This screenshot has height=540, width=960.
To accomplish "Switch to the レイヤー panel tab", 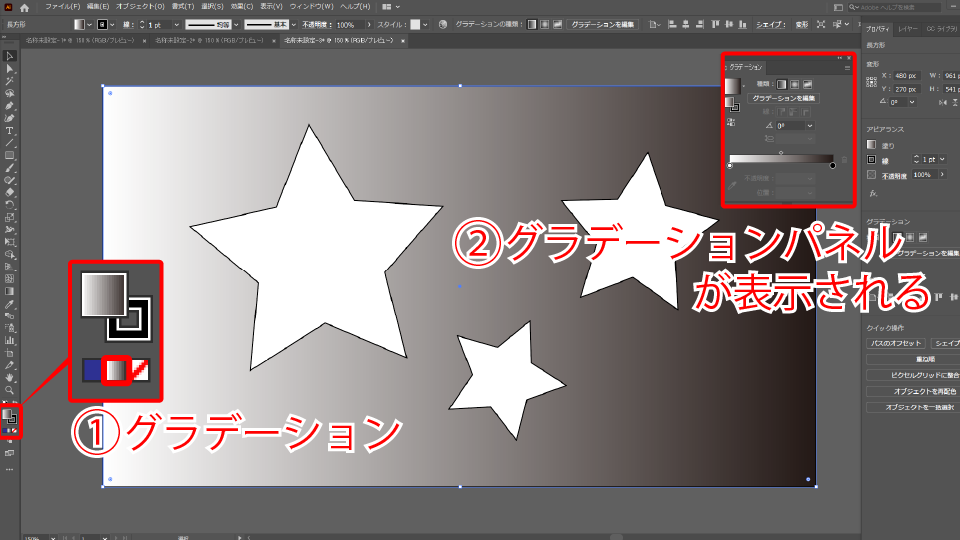I will (907, 29).
